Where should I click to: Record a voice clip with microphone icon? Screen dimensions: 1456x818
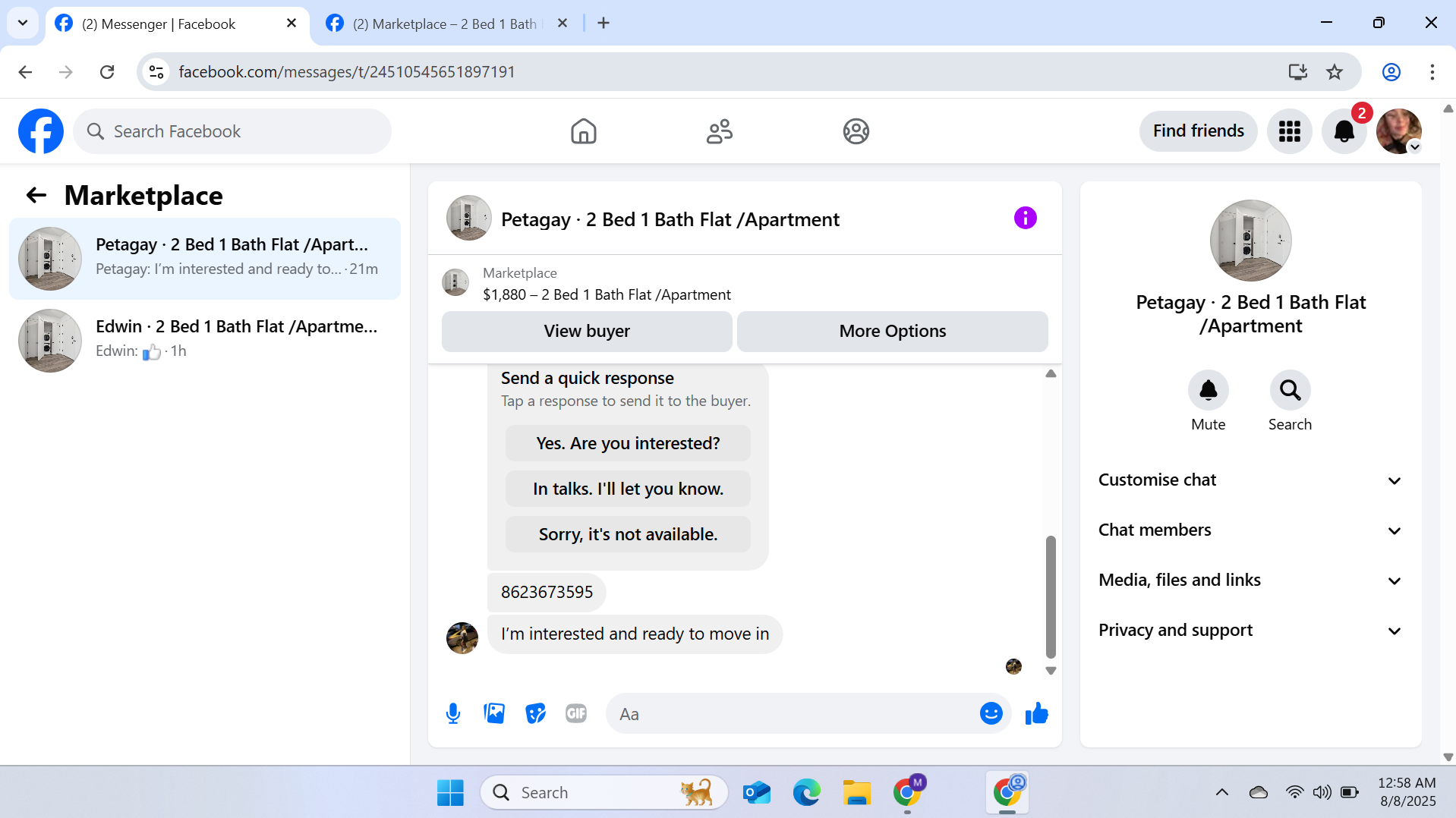453,713
